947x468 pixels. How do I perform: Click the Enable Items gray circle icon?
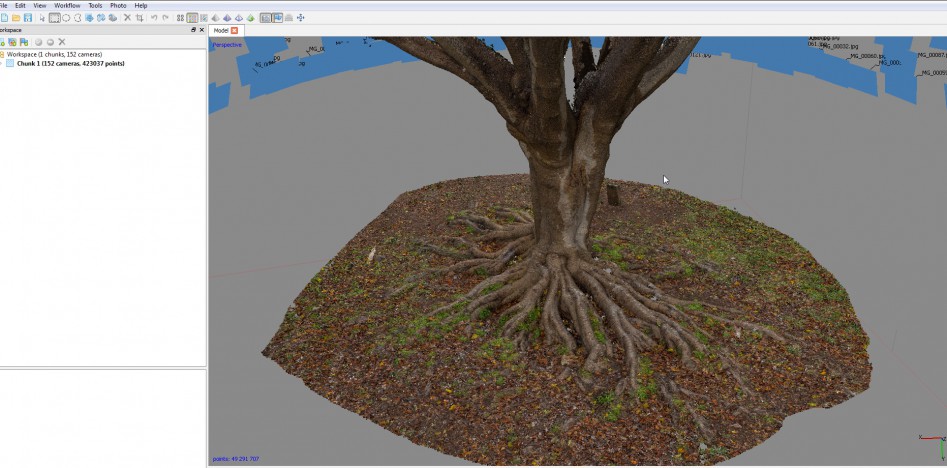click(39, 42)
